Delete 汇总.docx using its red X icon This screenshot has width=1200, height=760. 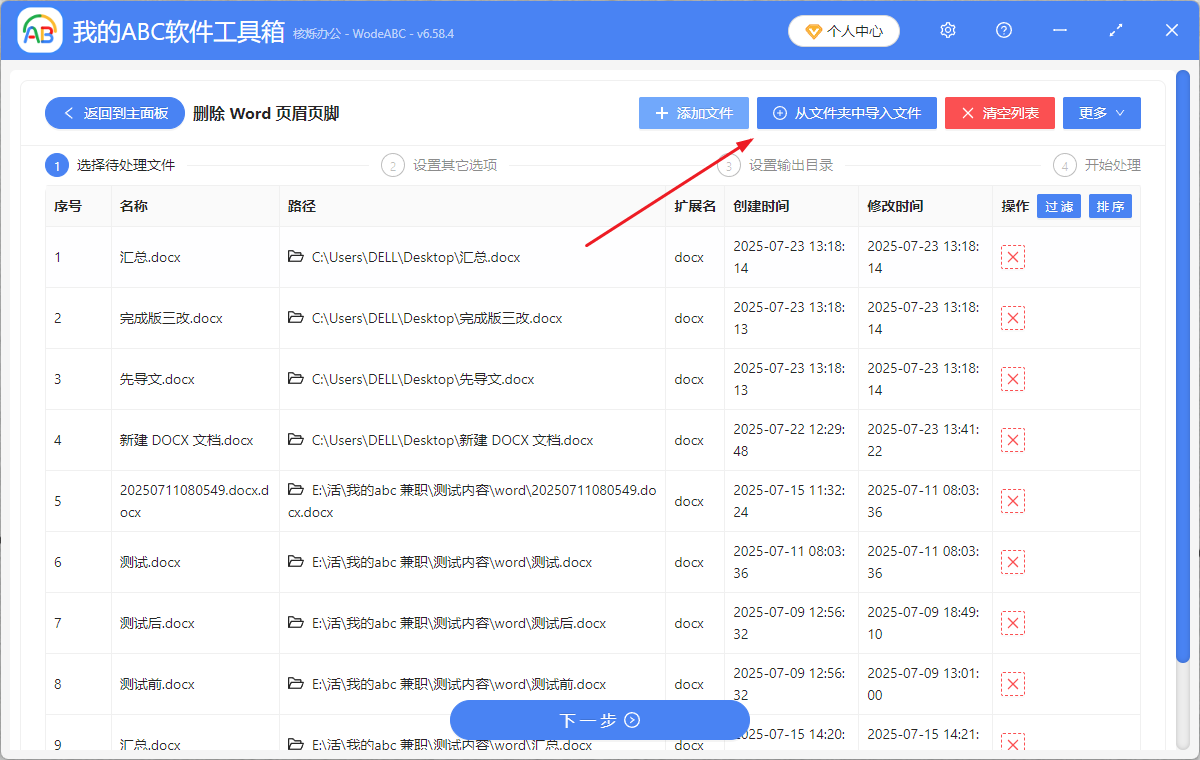click(x=1013, y=257)
